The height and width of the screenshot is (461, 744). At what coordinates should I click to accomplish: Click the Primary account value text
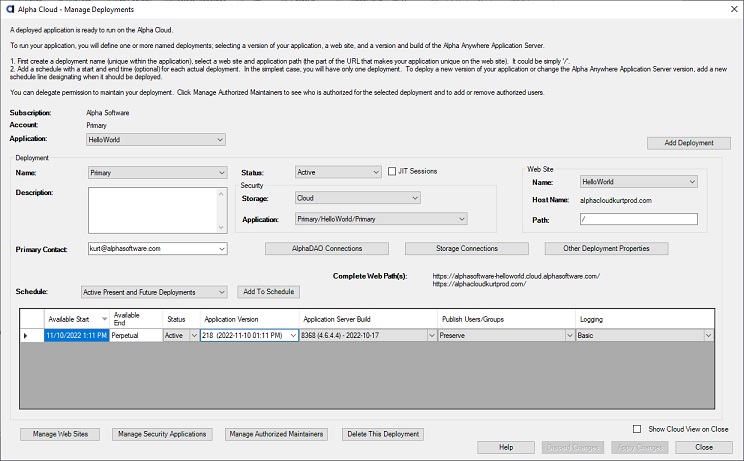97,125
